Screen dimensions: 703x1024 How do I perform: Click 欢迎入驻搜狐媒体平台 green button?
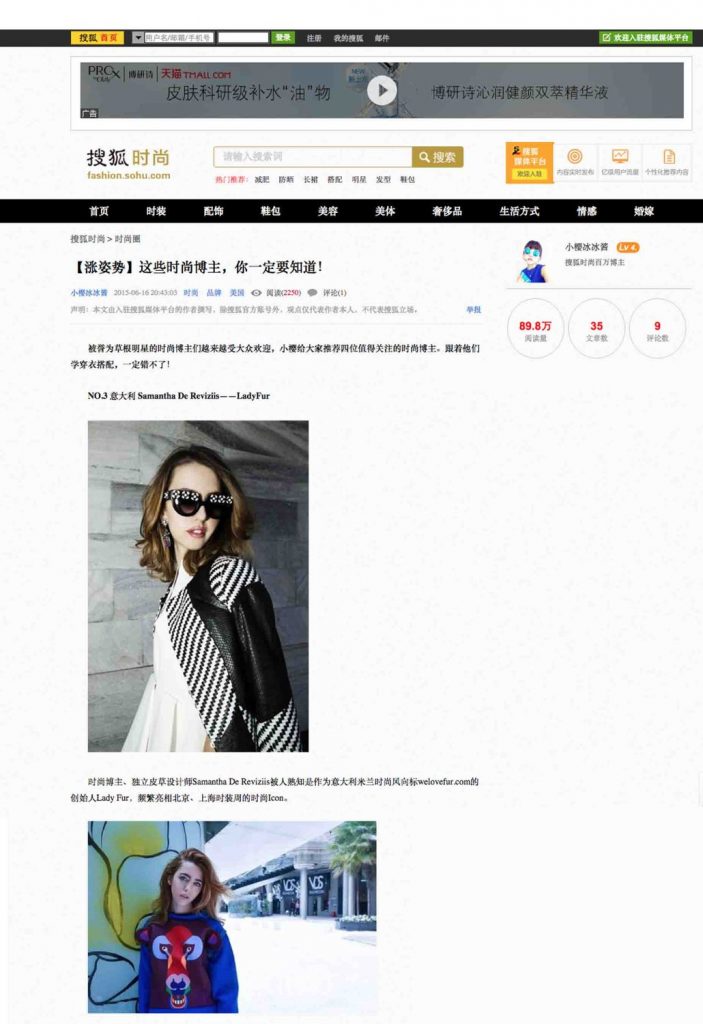point(646,38)
